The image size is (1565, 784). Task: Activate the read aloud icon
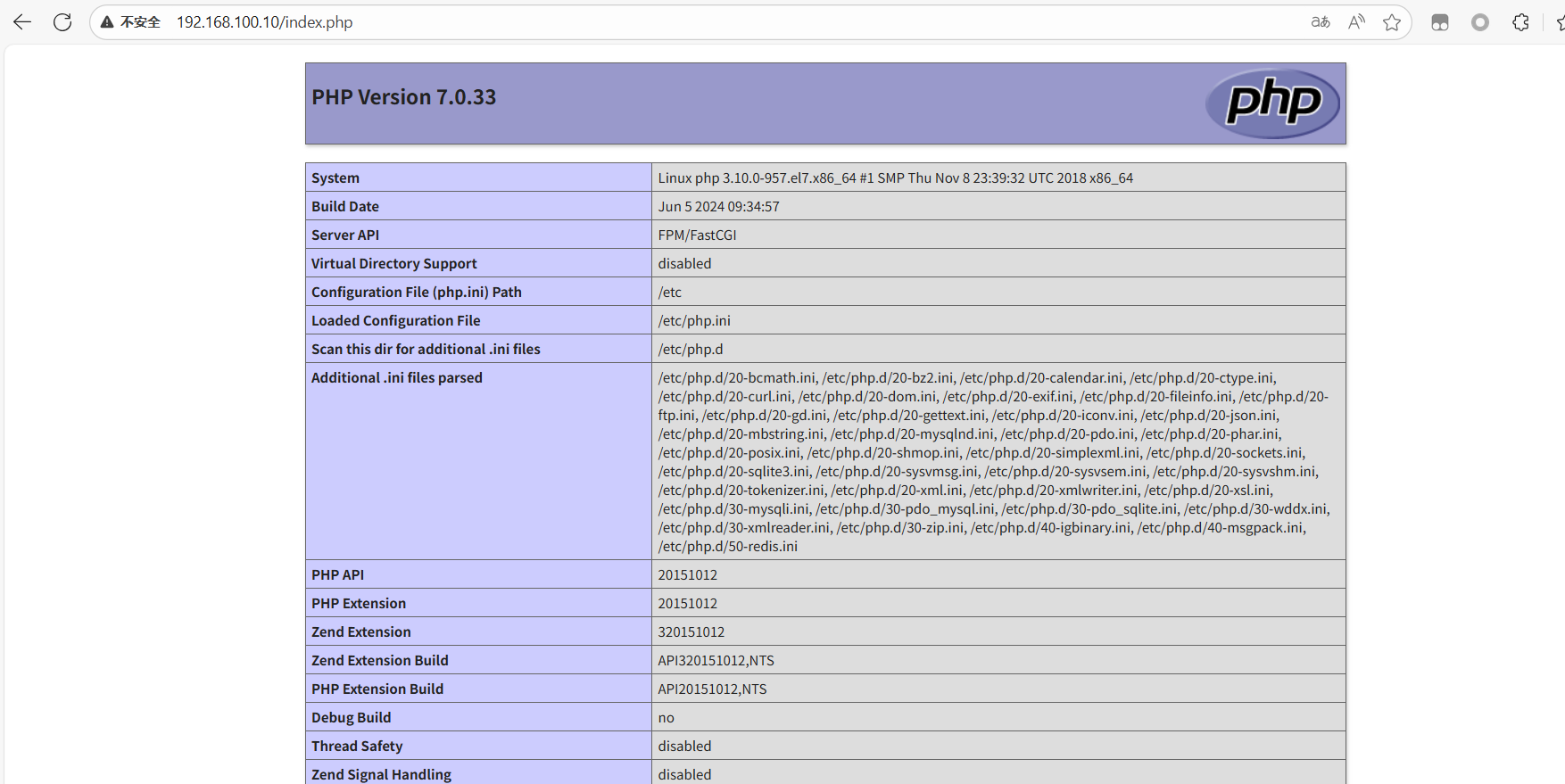tap(1356, 22)
